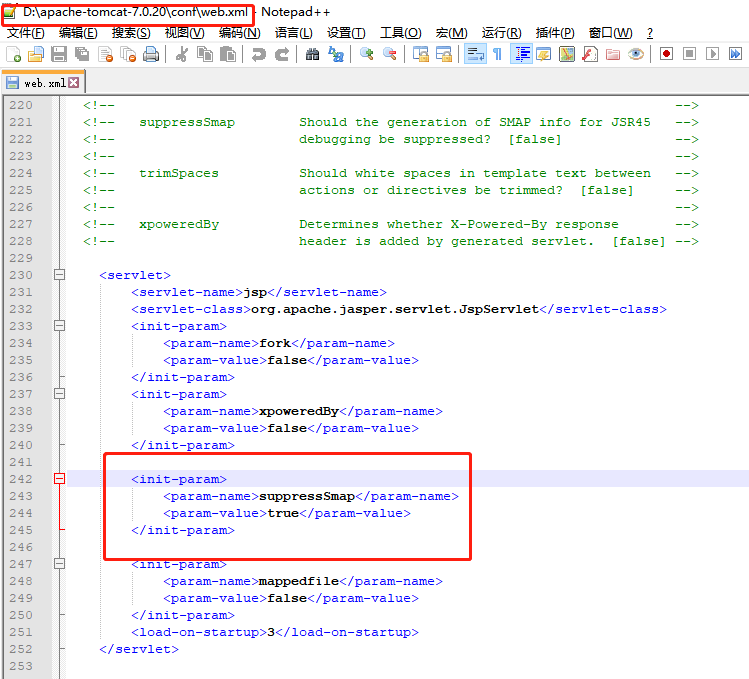Collapse init-param fold marker on line 233
This screenshot has height=679, width=749.
[59, 326]
